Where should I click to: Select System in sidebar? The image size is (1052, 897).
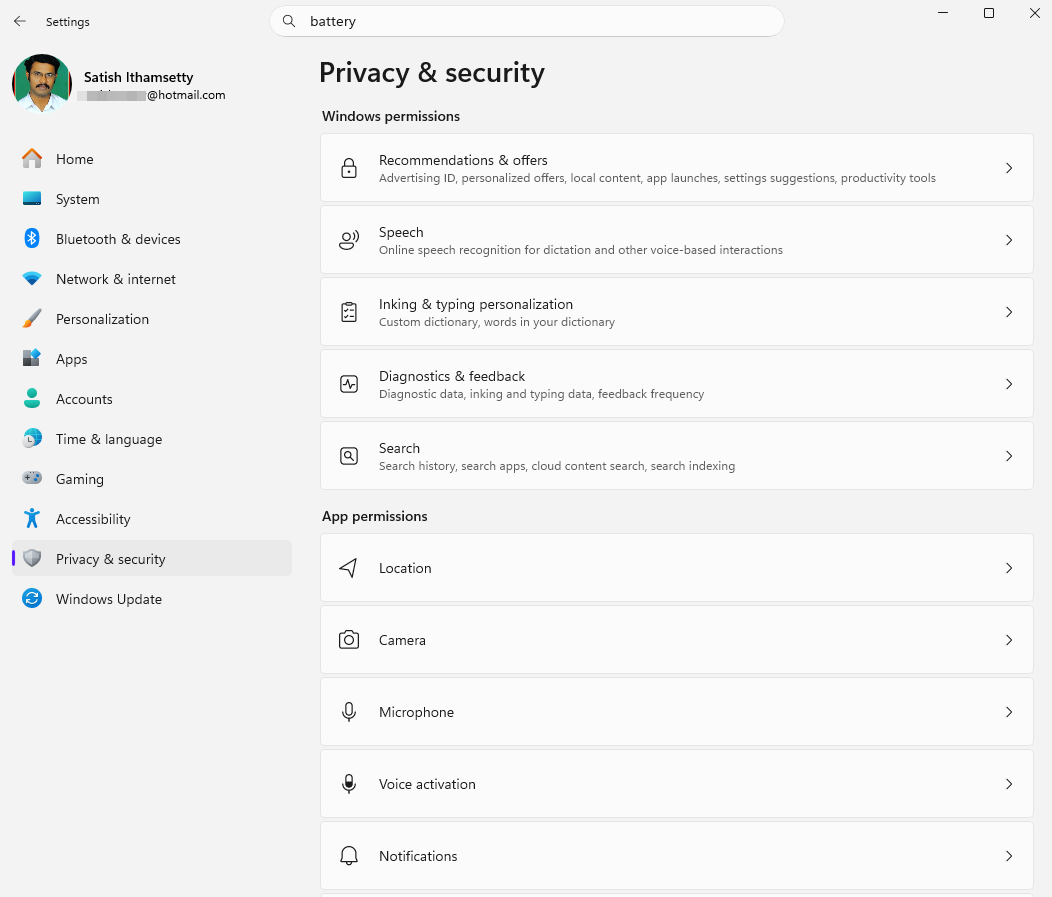152,199
